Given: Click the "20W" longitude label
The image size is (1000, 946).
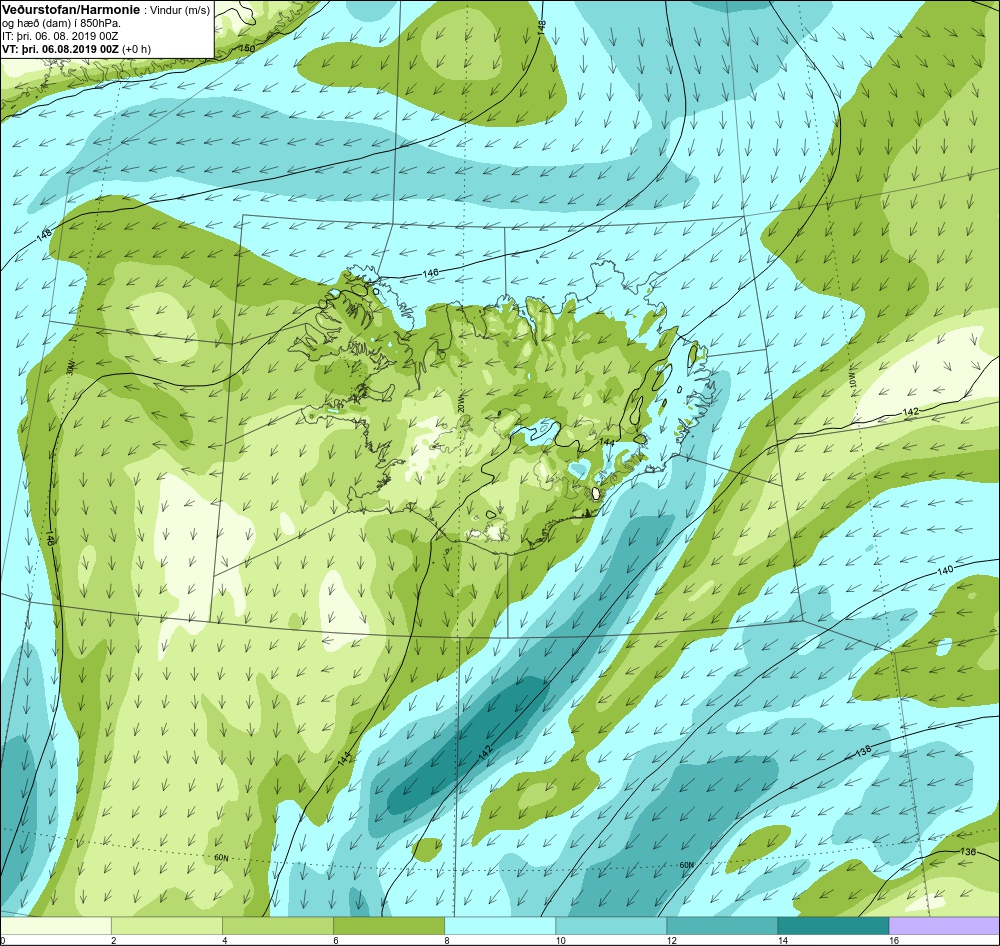Looking at the screenshot, I should [461, 405].
